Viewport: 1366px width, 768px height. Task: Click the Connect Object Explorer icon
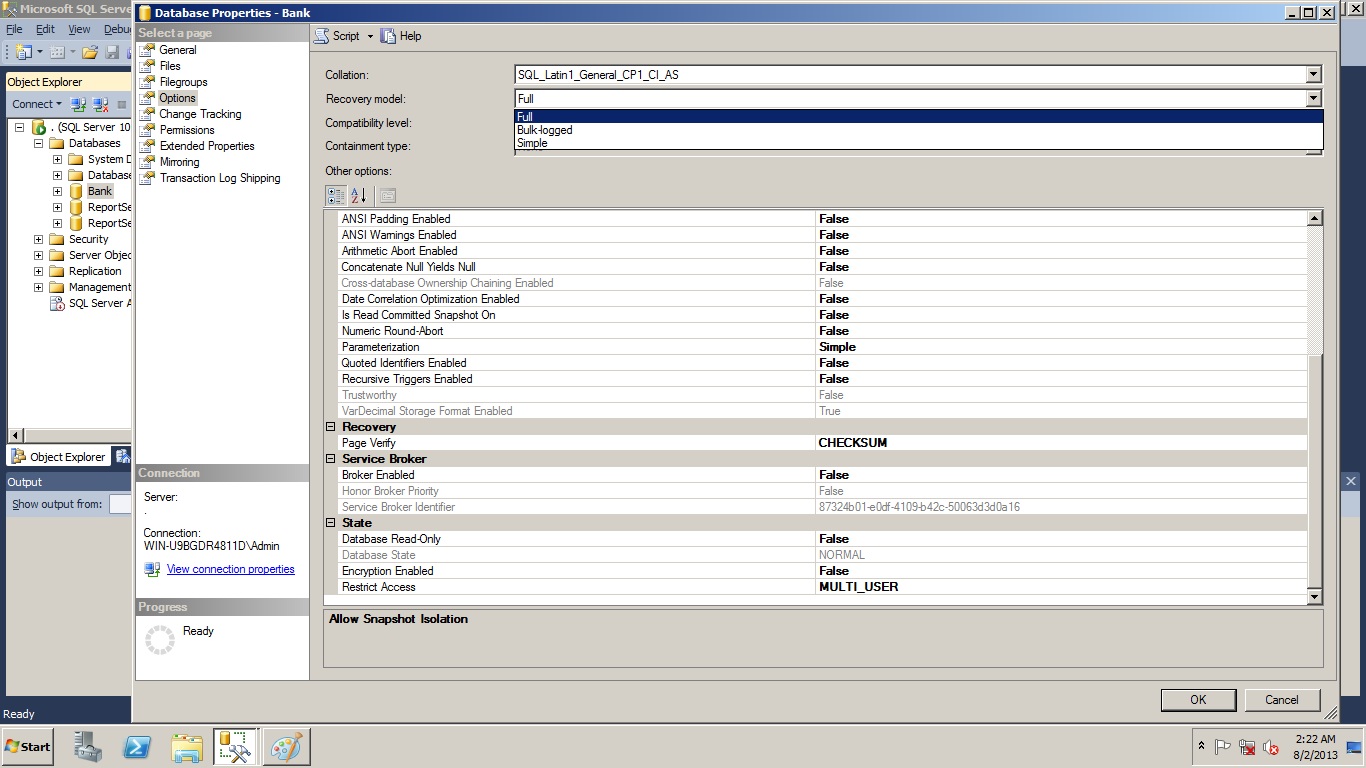78,104
